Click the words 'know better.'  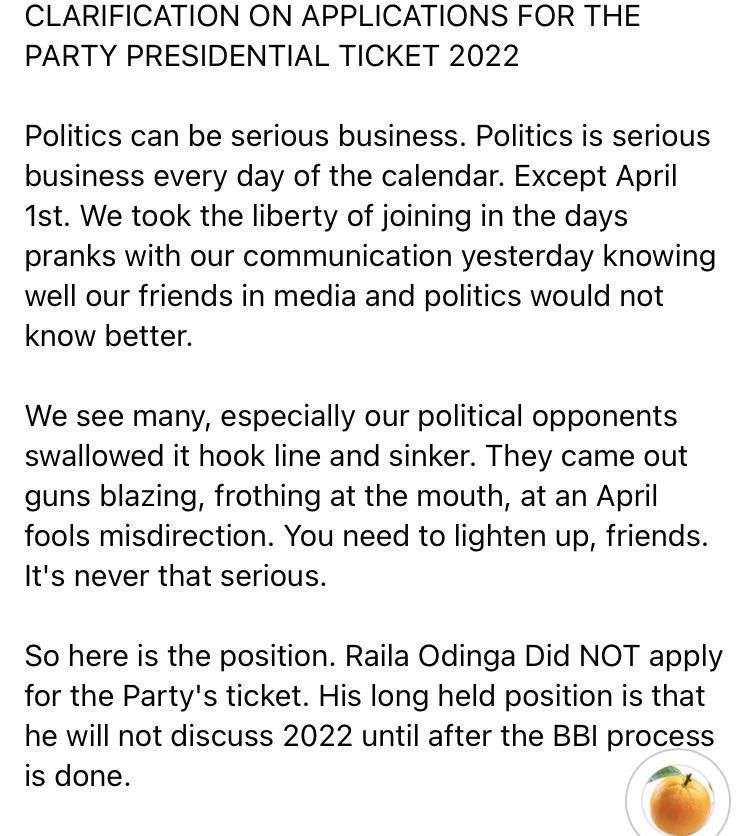click(x=108, y=336)
